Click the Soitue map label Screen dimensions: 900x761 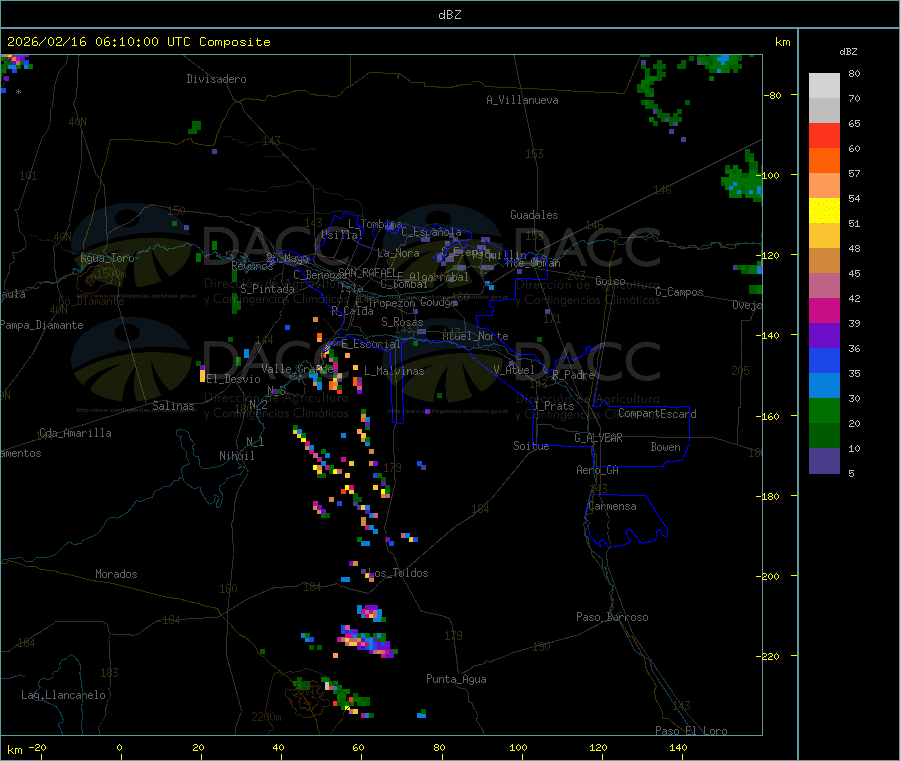pos(531,446)
